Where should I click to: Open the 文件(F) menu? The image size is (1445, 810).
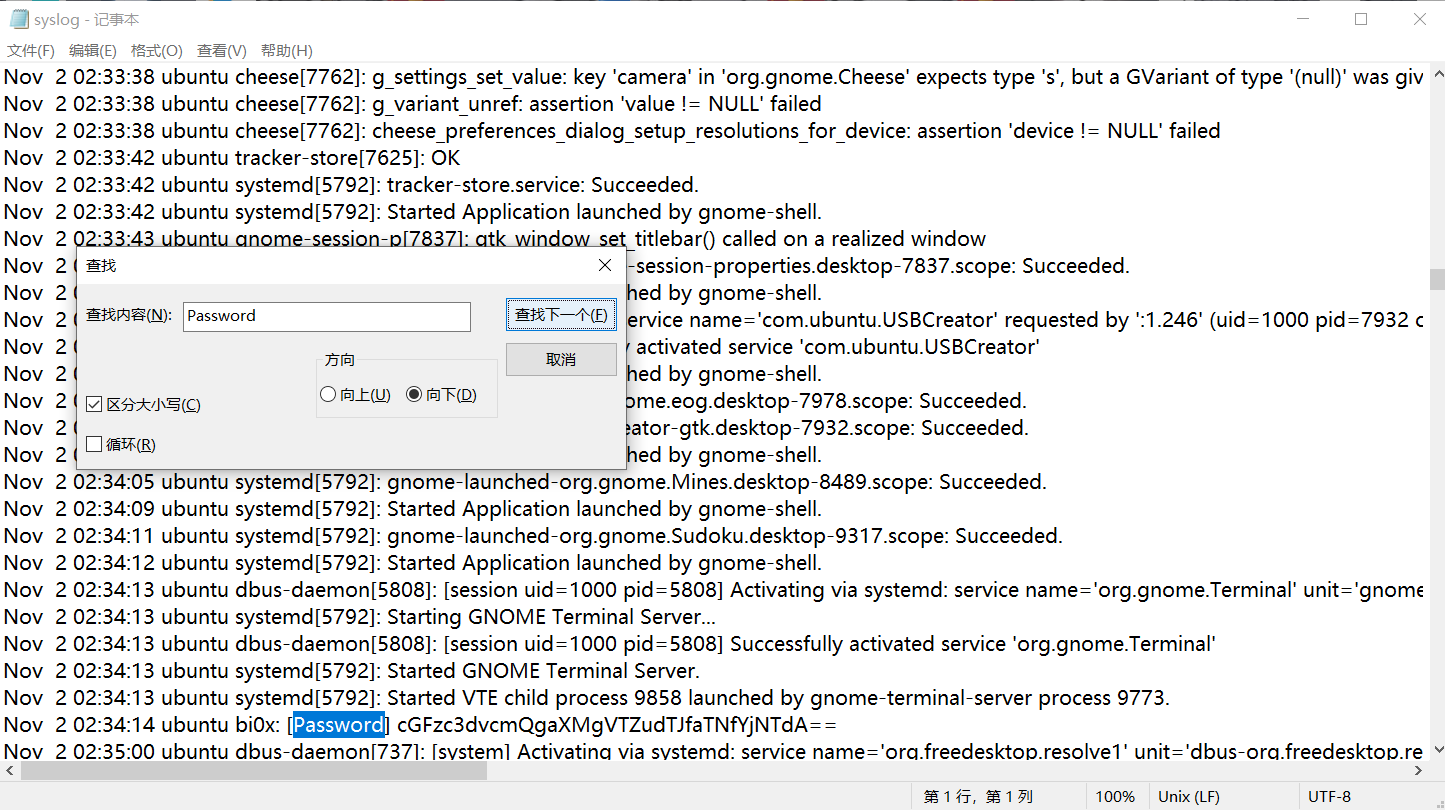pyautogui.click(x=31, y=51)
